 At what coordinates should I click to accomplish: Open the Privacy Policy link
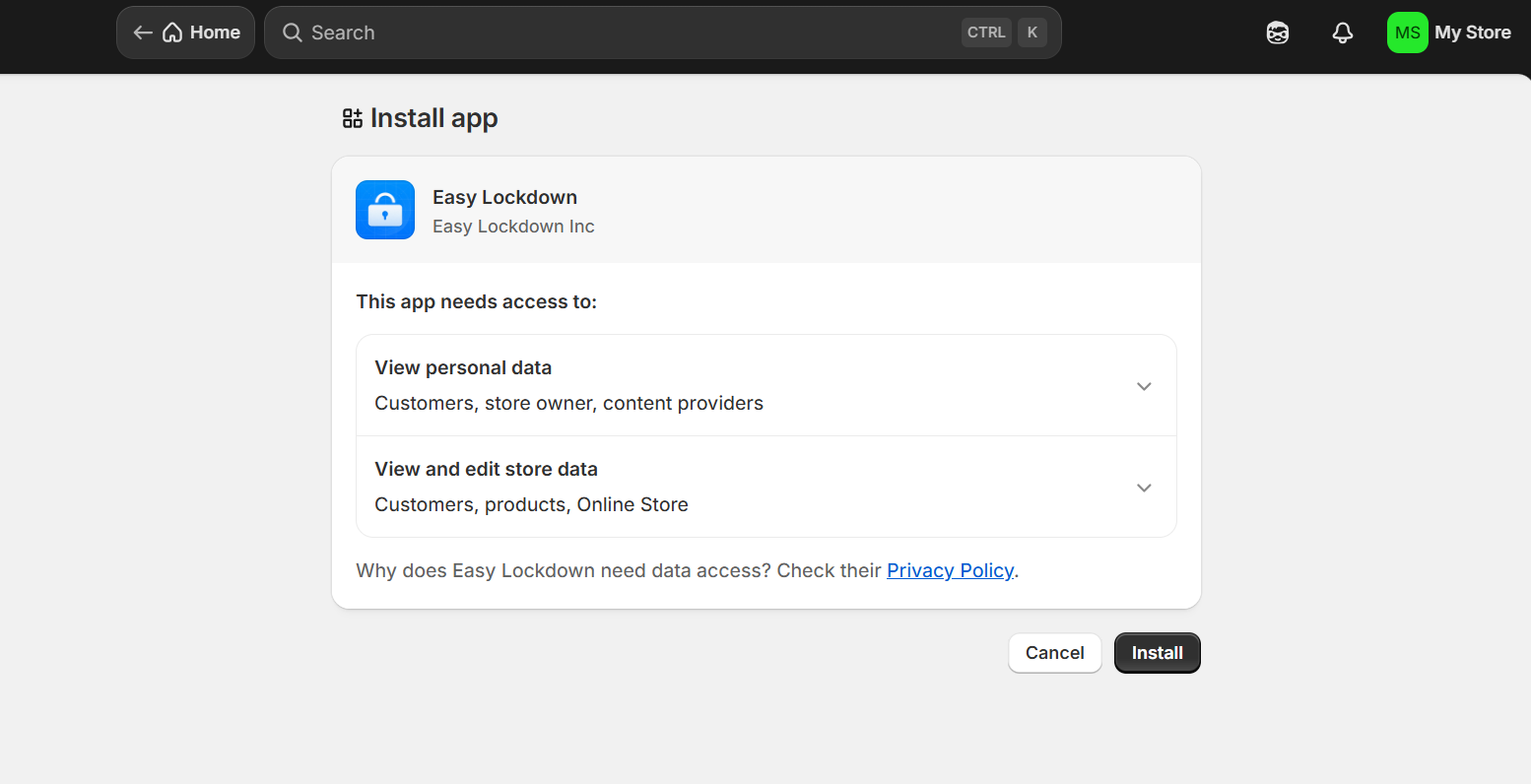pos(951,570)
